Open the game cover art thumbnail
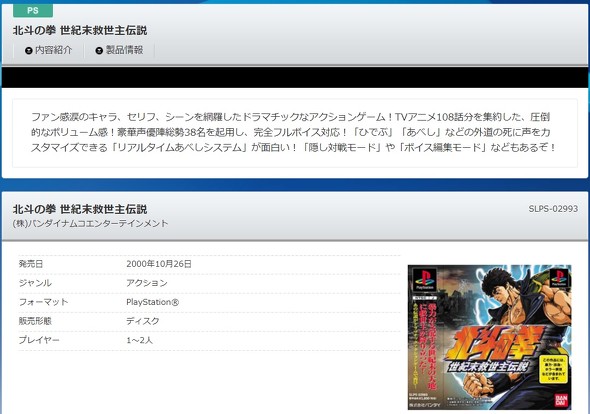This screenshot has width=590, height=414. click(x=490, y=337)
